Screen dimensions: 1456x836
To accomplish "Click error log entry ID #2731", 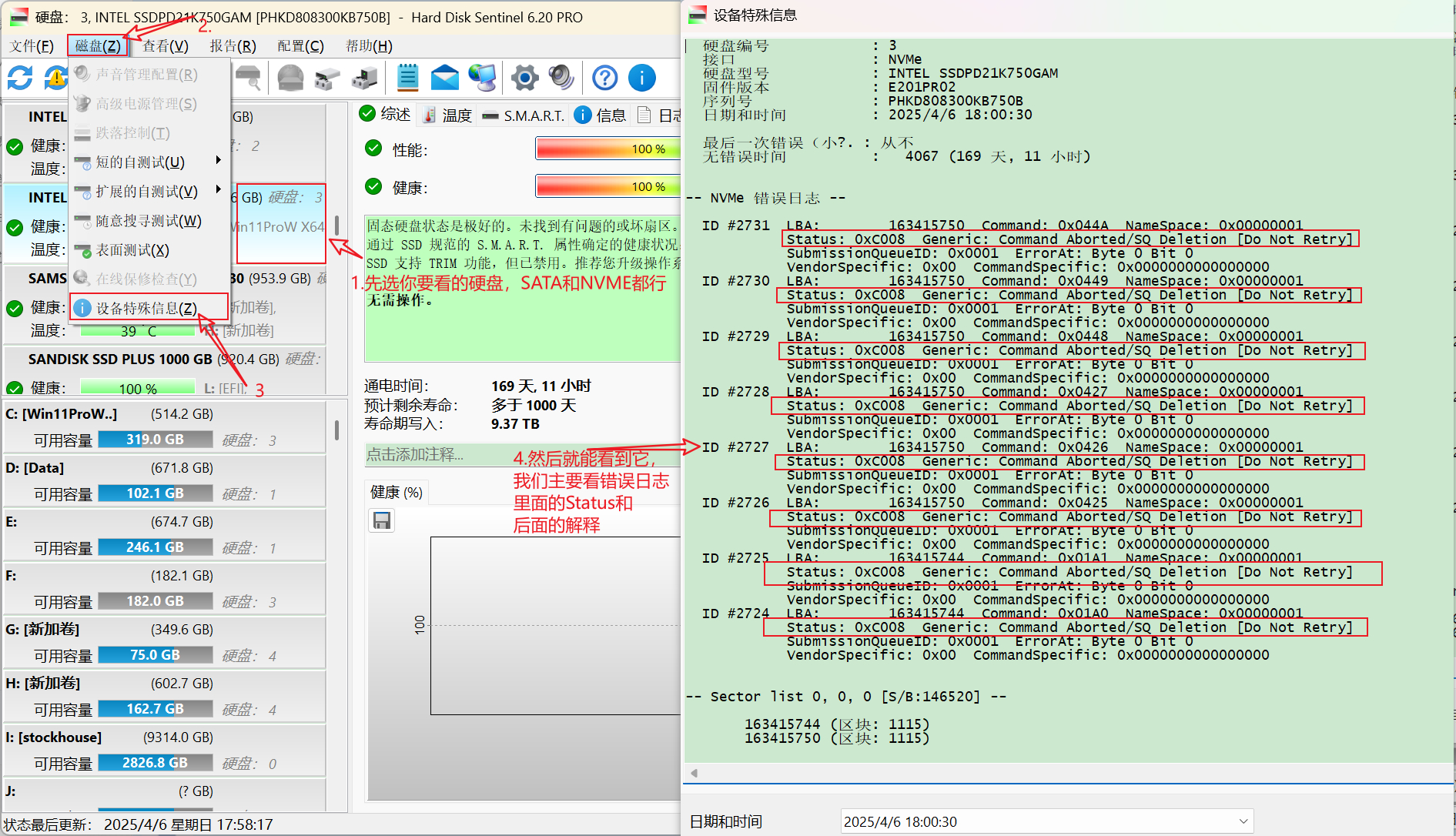I will click(735, 226).
